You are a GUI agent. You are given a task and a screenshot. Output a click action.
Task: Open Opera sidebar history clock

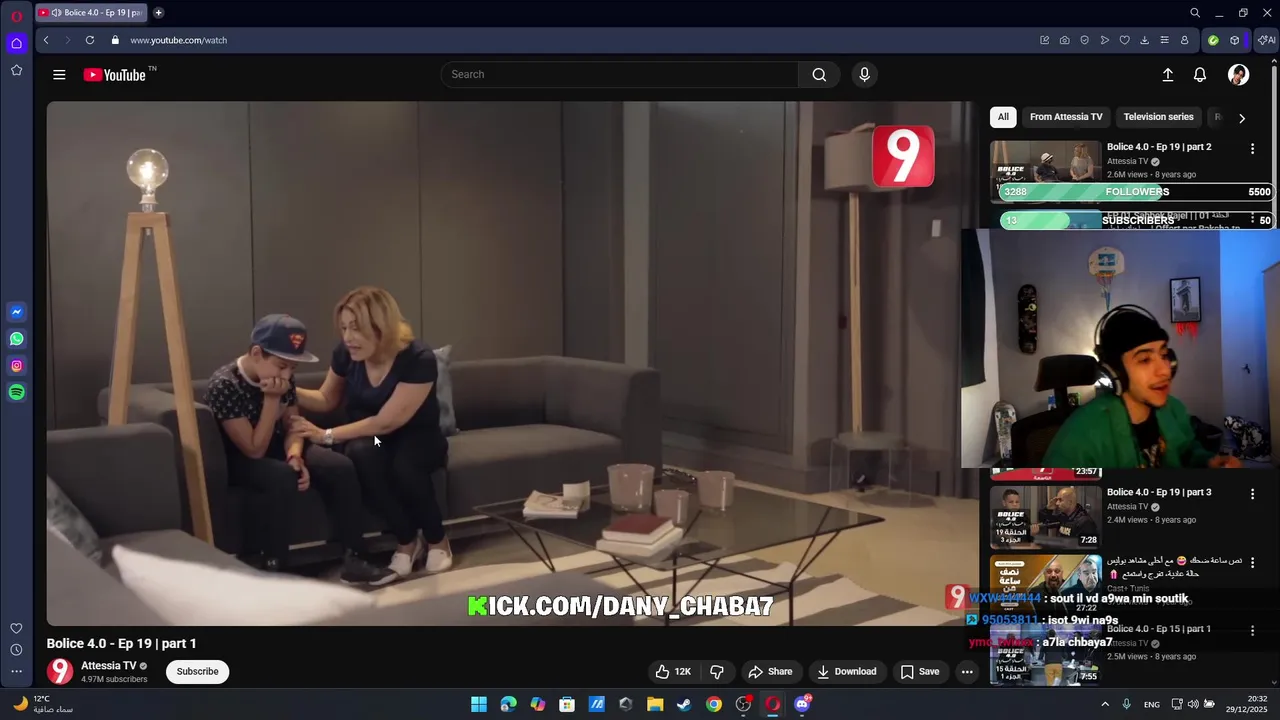tap(16, 650)
